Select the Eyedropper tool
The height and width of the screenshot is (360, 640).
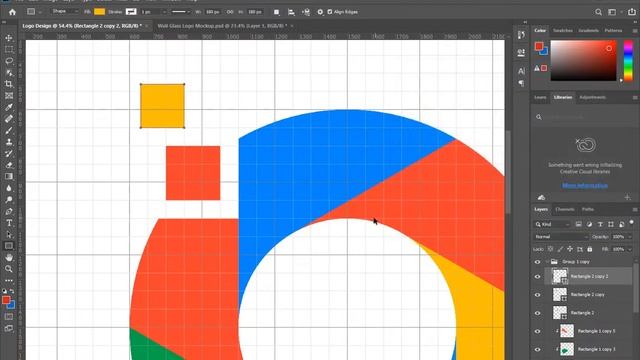[x=9, y=107]
